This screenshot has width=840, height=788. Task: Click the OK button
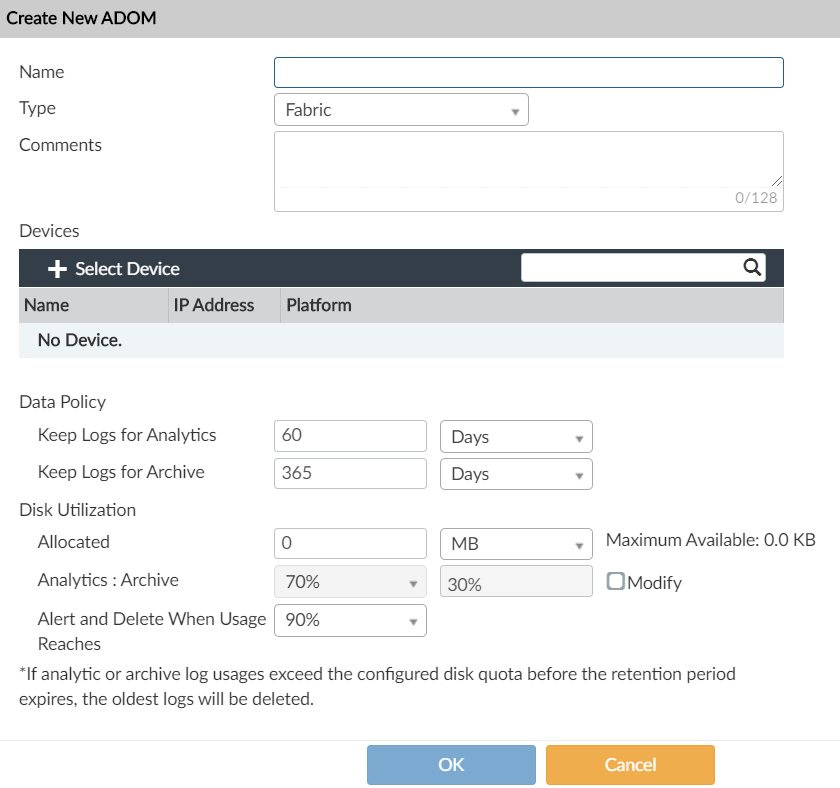[451, 765]
